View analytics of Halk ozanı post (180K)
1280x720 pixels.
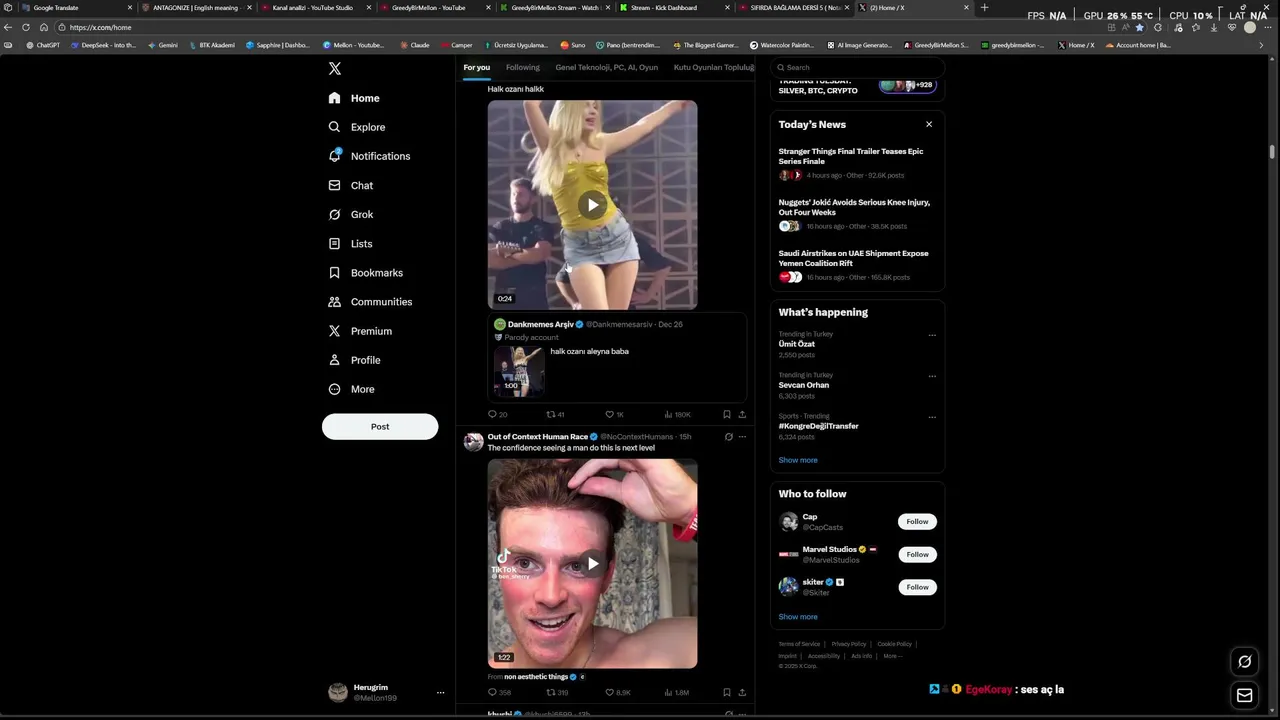click(677, 414)
